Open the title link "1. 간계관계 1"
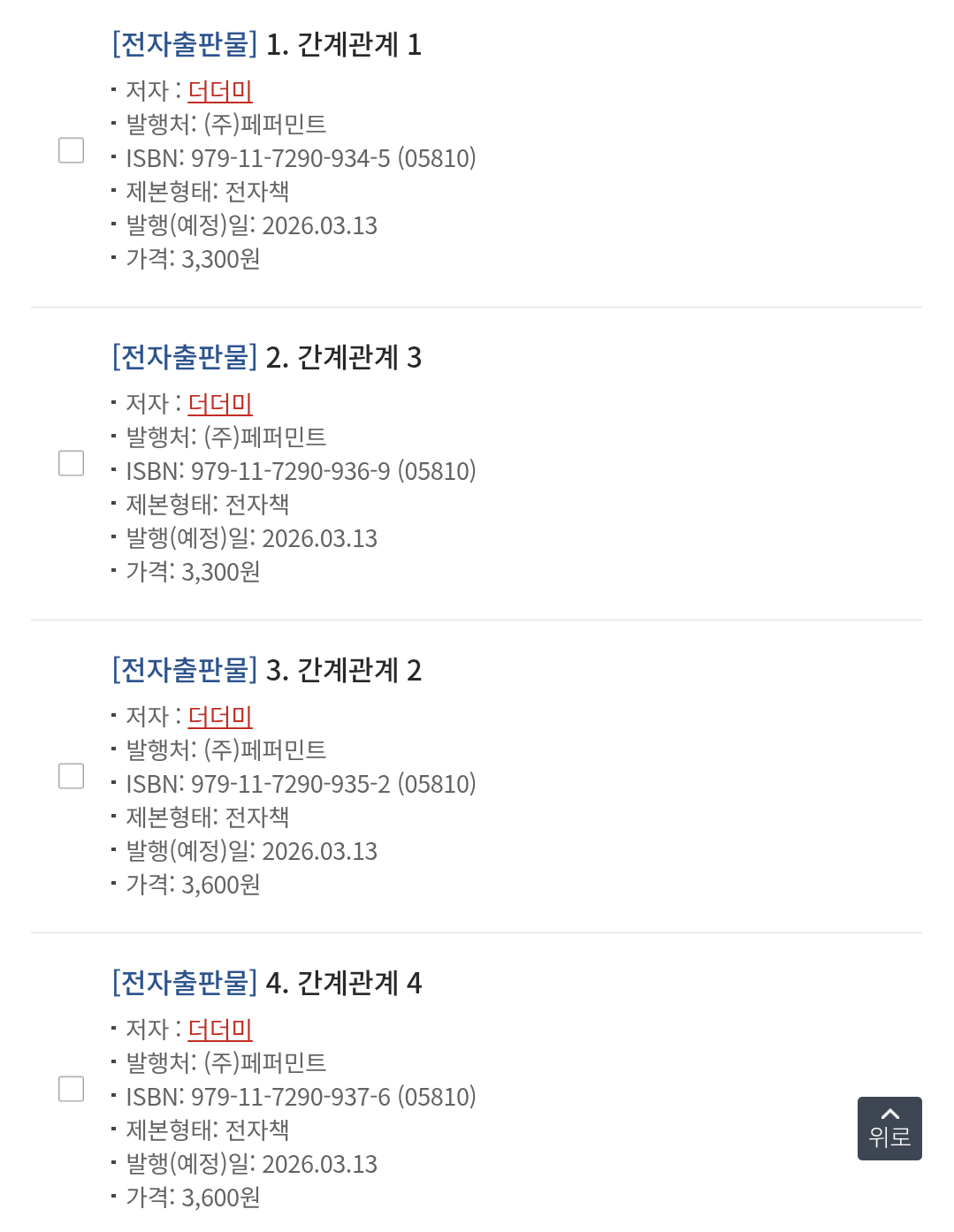 tap(343, 44)
